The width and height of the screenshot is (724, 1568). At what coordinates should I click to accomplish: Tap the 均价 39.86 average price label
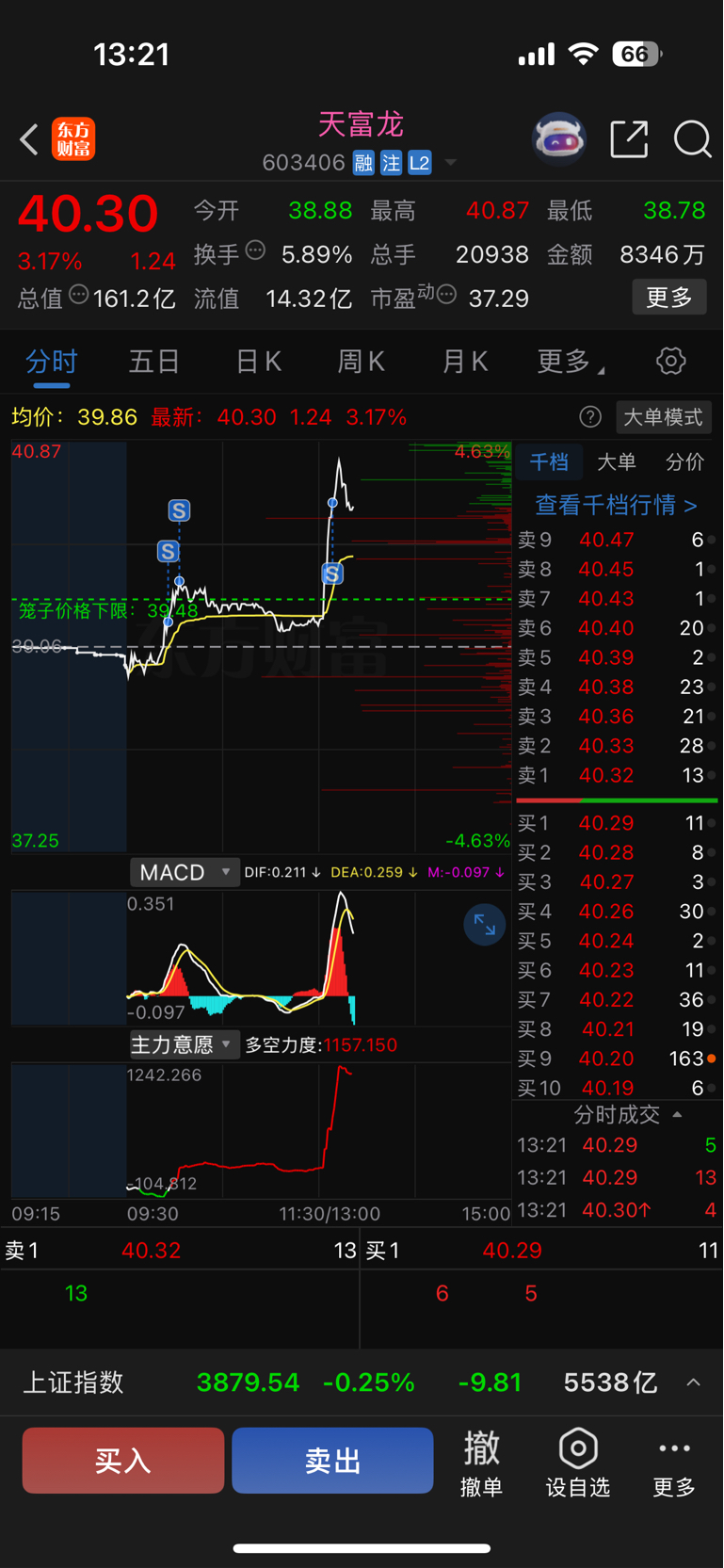[x=74, y=417]
